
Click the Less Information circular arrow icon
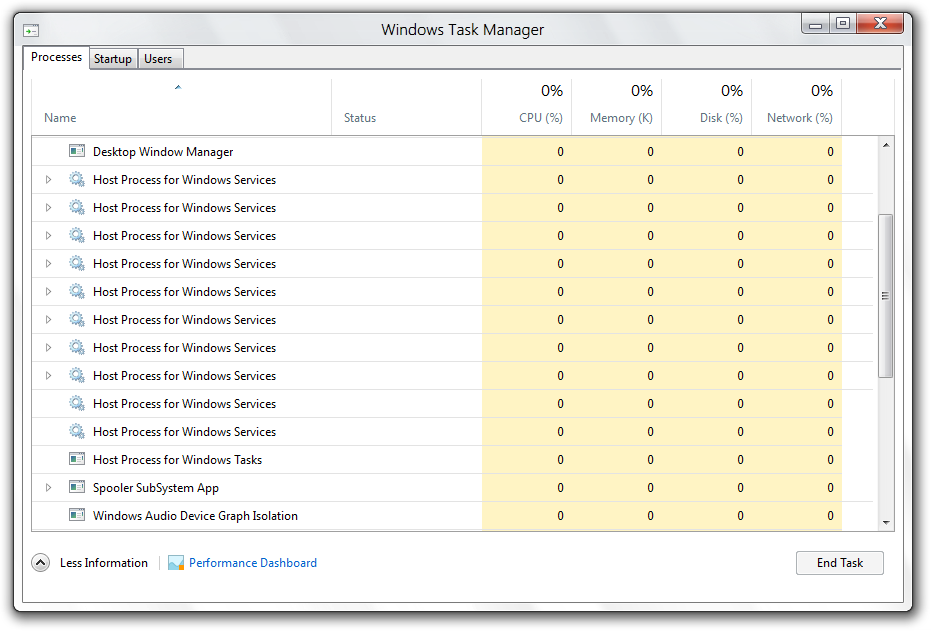pyautogui.click(x=40, y=563)
